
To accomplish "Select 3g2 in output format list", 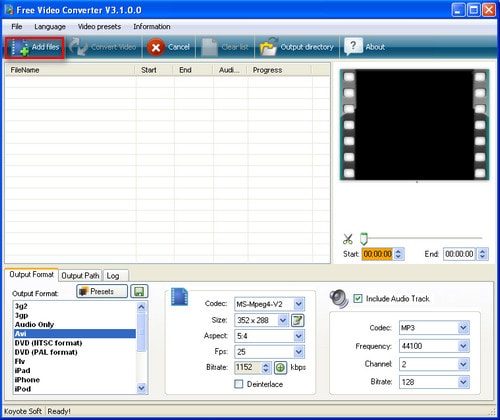I will pyautogui.click(x=75, y=306).
